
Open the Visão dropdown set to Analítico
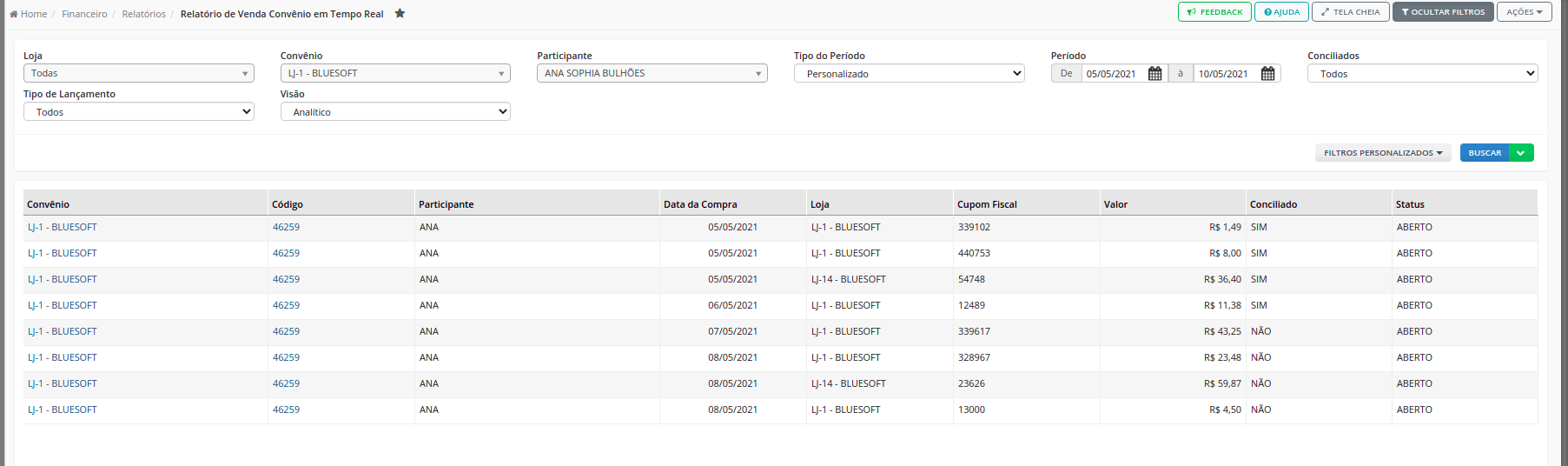point(395,112)
